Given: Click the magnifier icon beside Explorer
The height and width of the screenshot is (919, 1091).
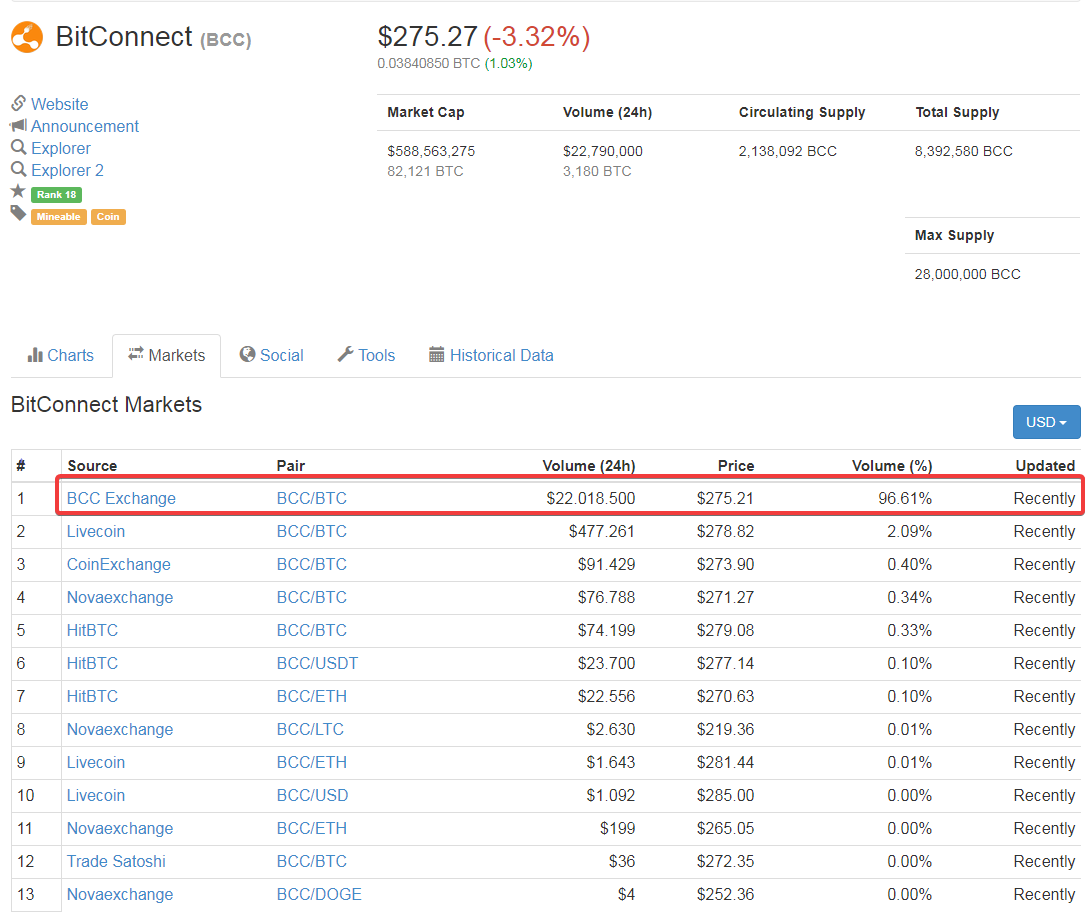Looking at the screenshot, I should [19, 147].
